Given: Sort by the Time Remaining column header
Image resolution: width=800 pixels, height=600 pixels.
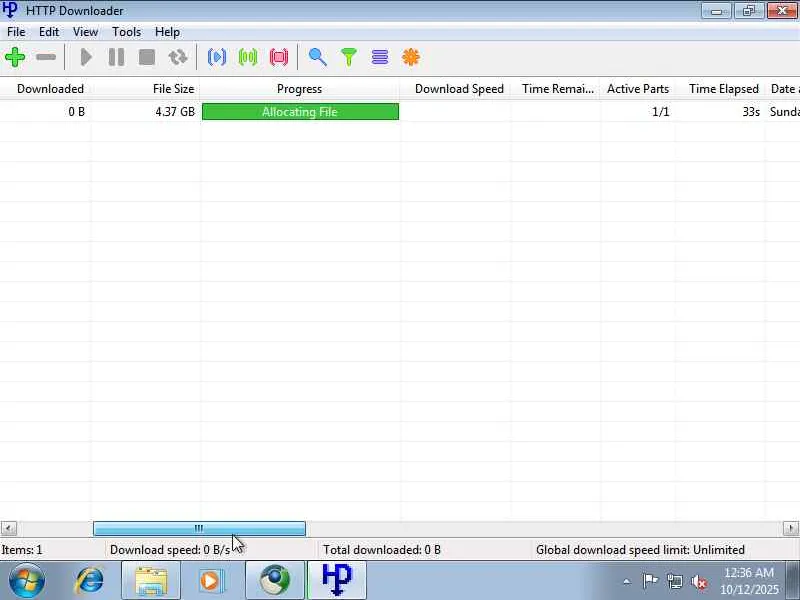Looking at the screenshot, I should tap(556, 89).
